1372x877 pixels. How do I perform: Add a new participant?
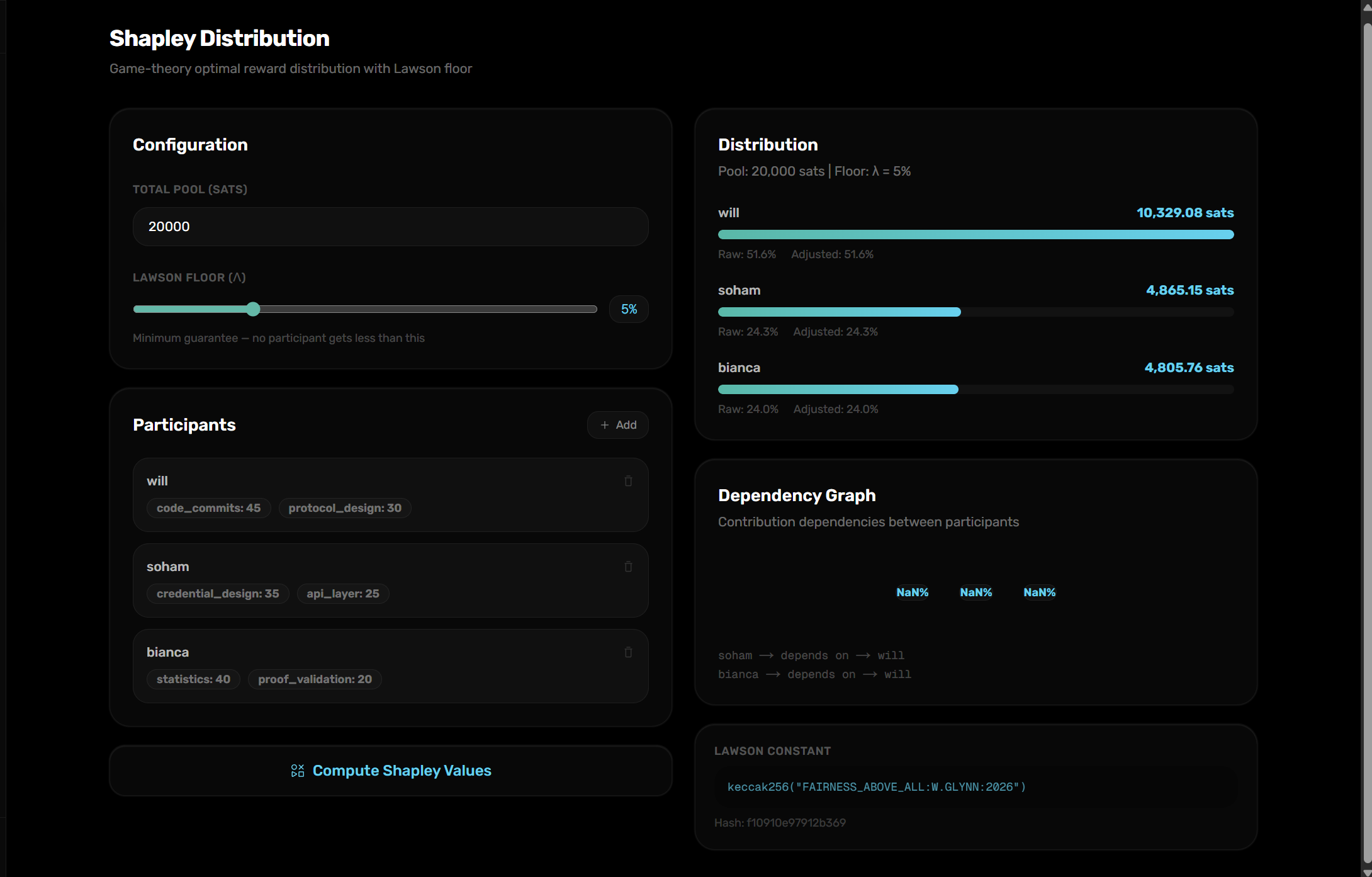[618, 425]
